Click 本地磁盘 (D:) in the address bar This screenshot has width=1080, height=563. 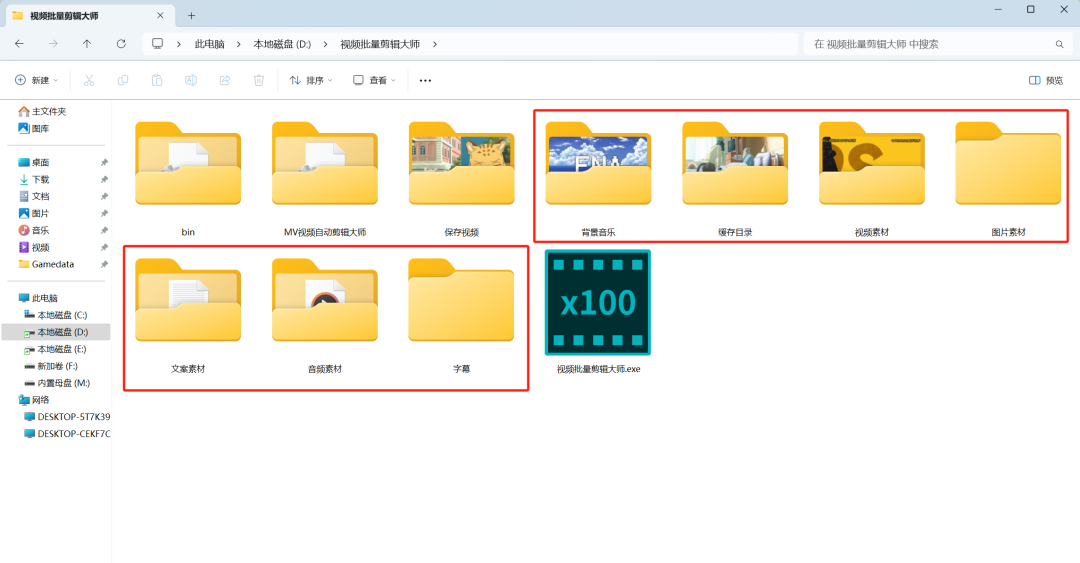click(282, 44)
